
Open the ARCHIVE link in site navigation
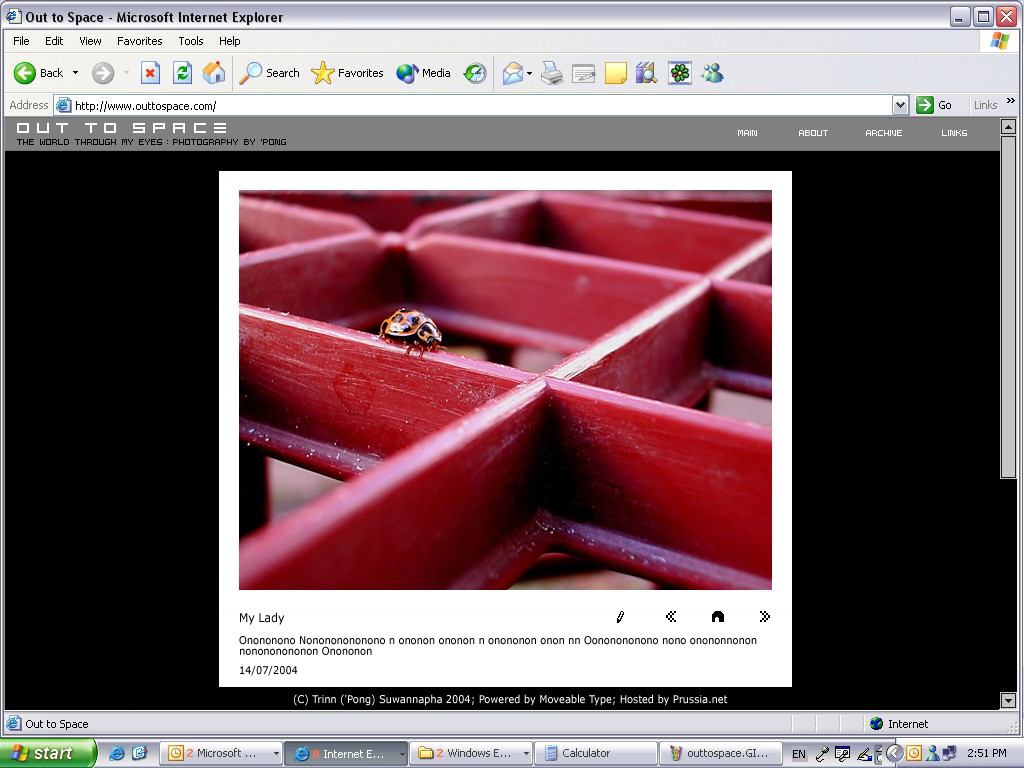pos(883,133)
